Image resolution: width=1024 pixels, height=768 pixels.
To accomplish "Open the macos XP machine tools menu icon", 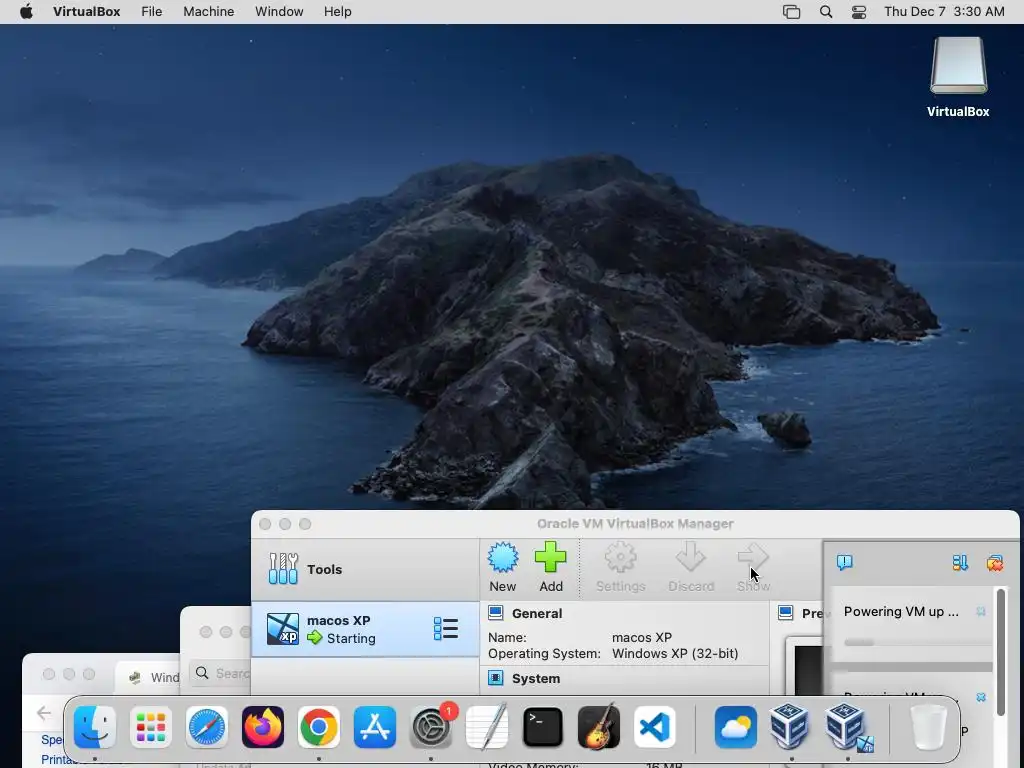I will click(x=445, y=629).
